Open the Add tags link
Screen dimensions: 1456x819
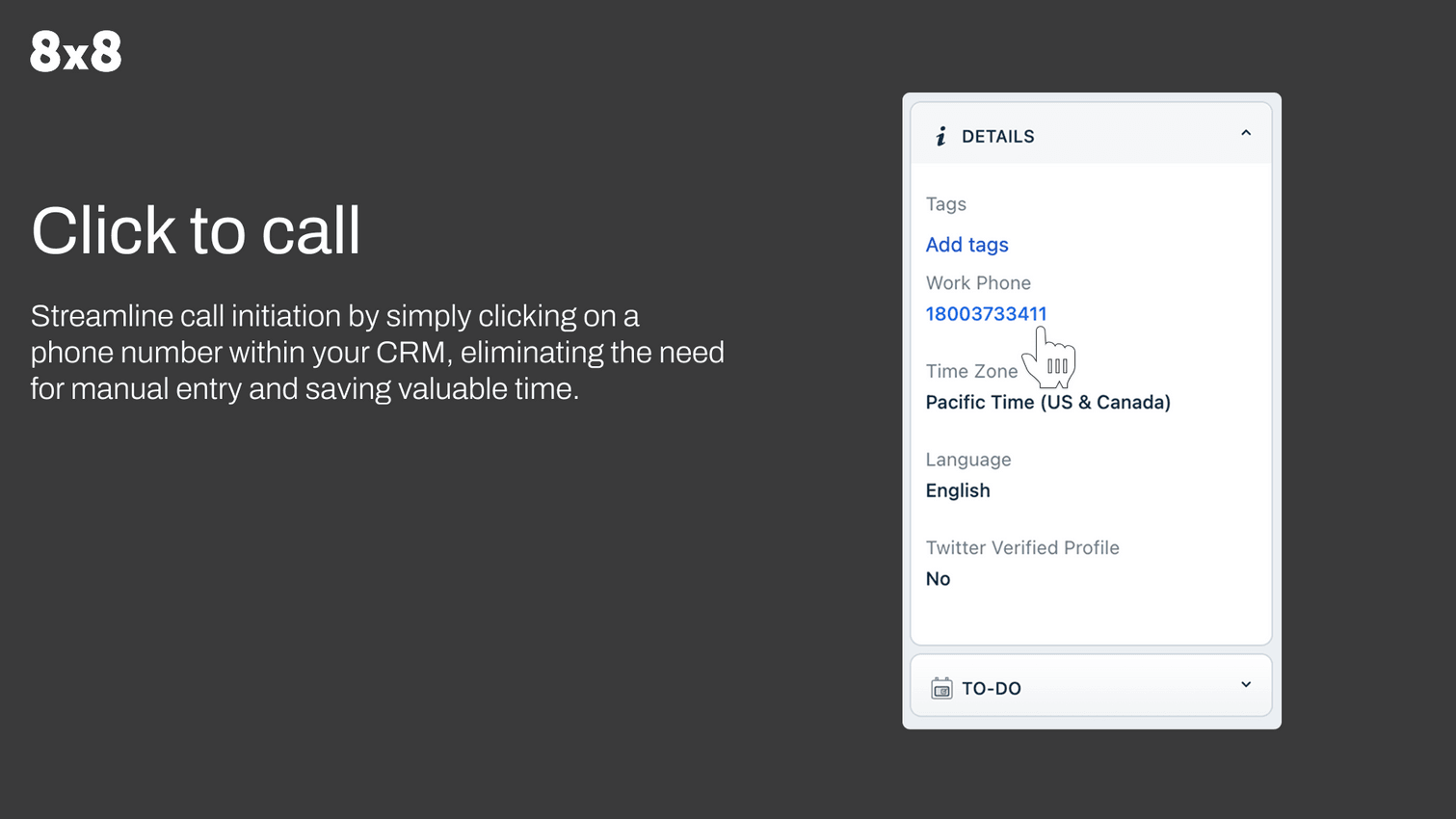(x=966, y=245)
